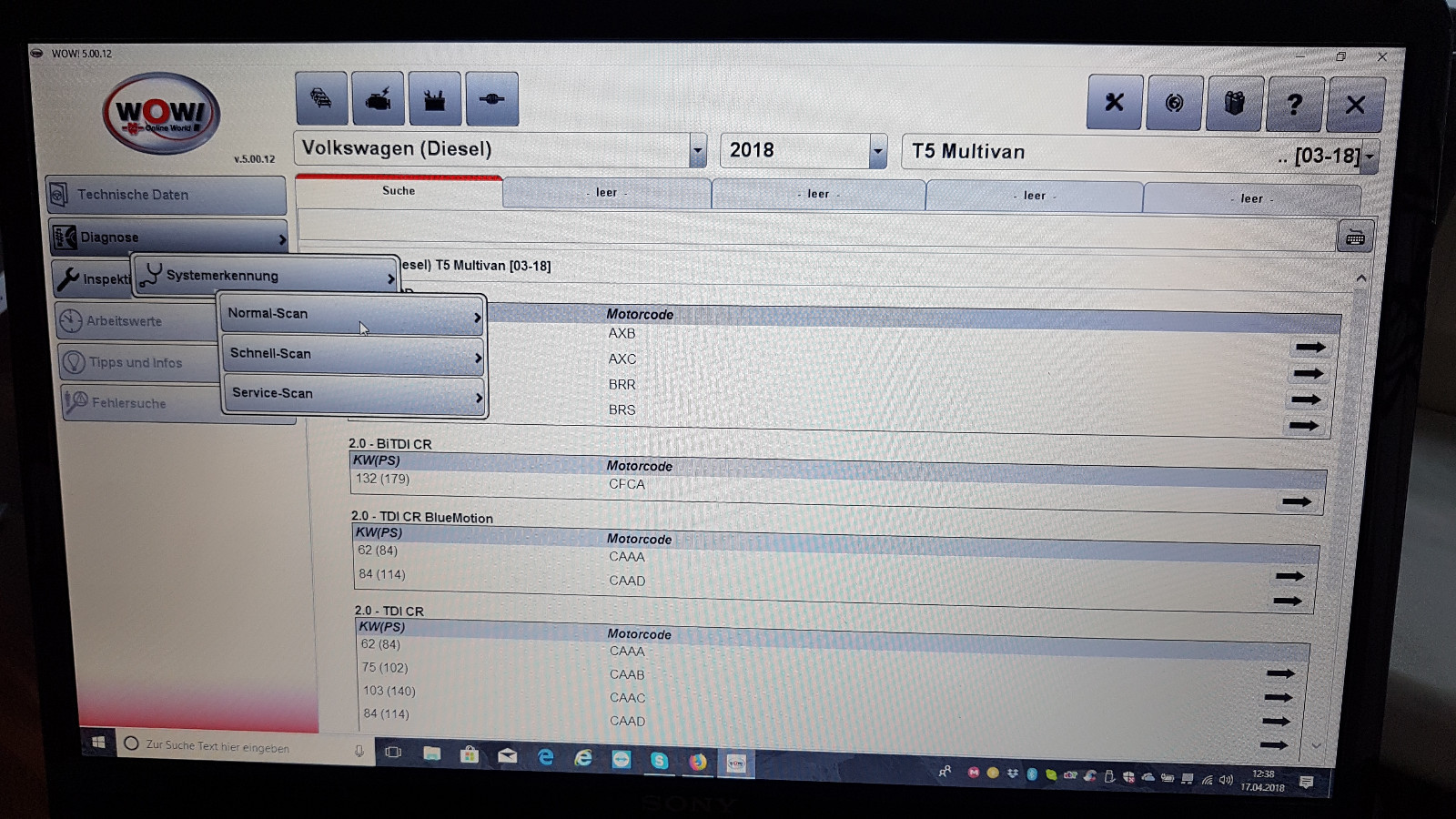Click the large X exit button

[1356, 105]
